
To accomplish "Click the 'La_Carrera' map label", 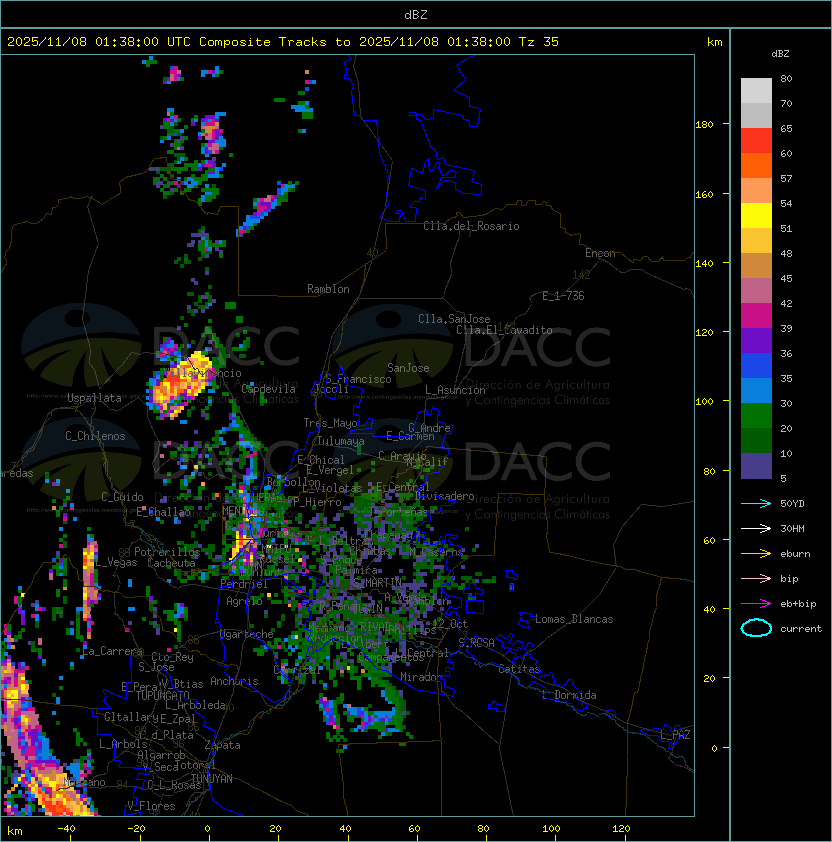I will 112,651.
